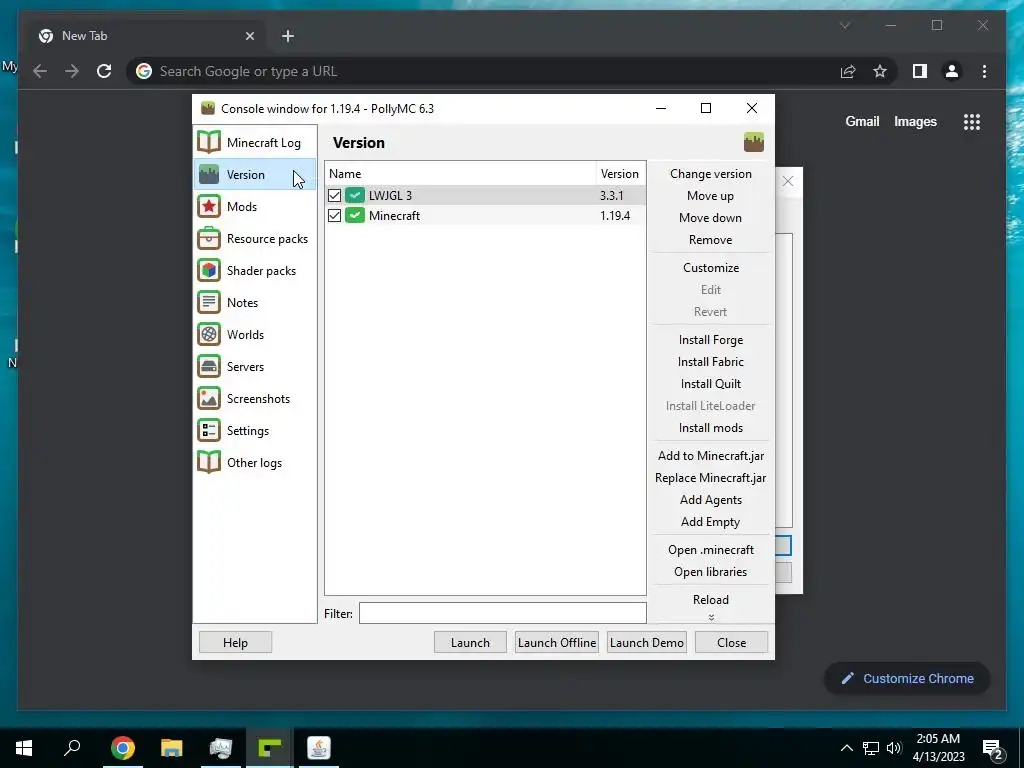Click Launch Demo
Image resolution: width=1024 pixels, height=768 pixels.
(647, 643)
